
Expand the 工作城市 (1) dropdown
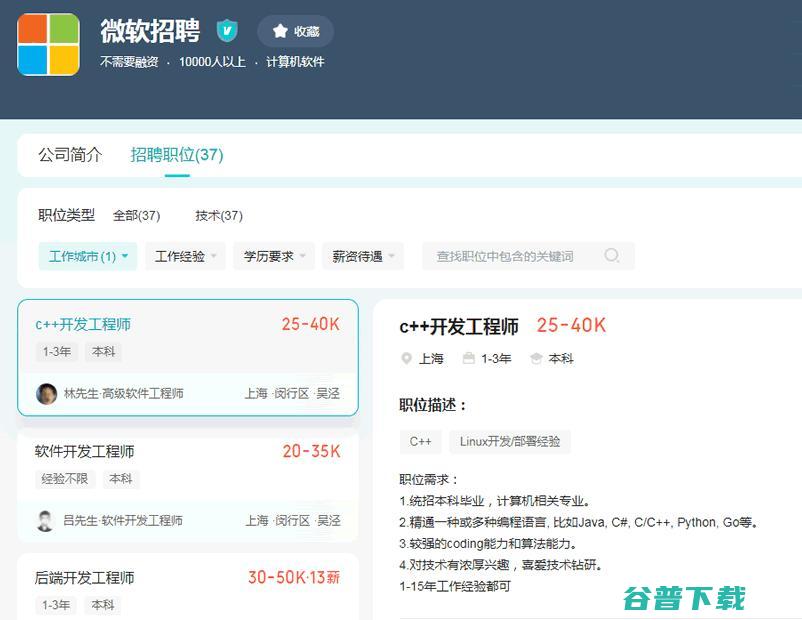tap(88, 256)
